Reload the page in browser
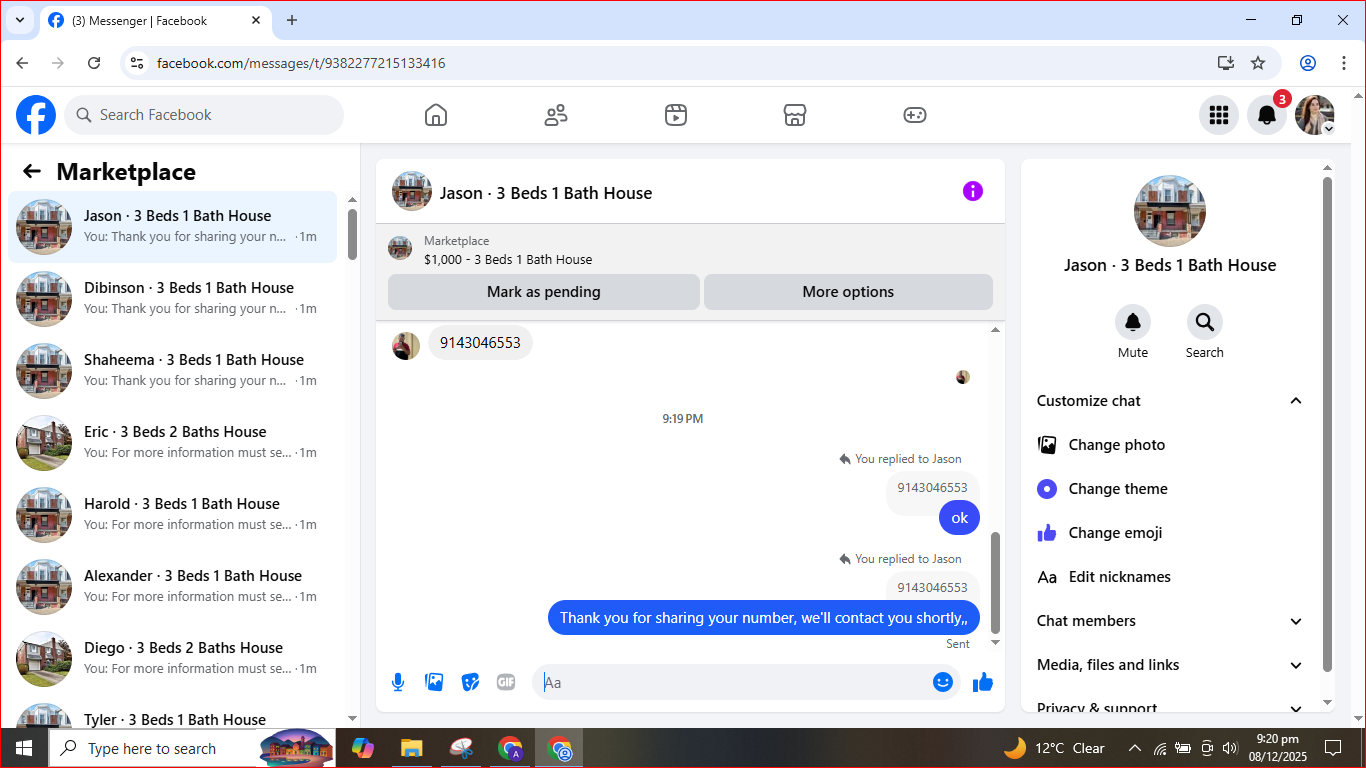The width and height of the screenshot is (1366, 768). (94, 63)
